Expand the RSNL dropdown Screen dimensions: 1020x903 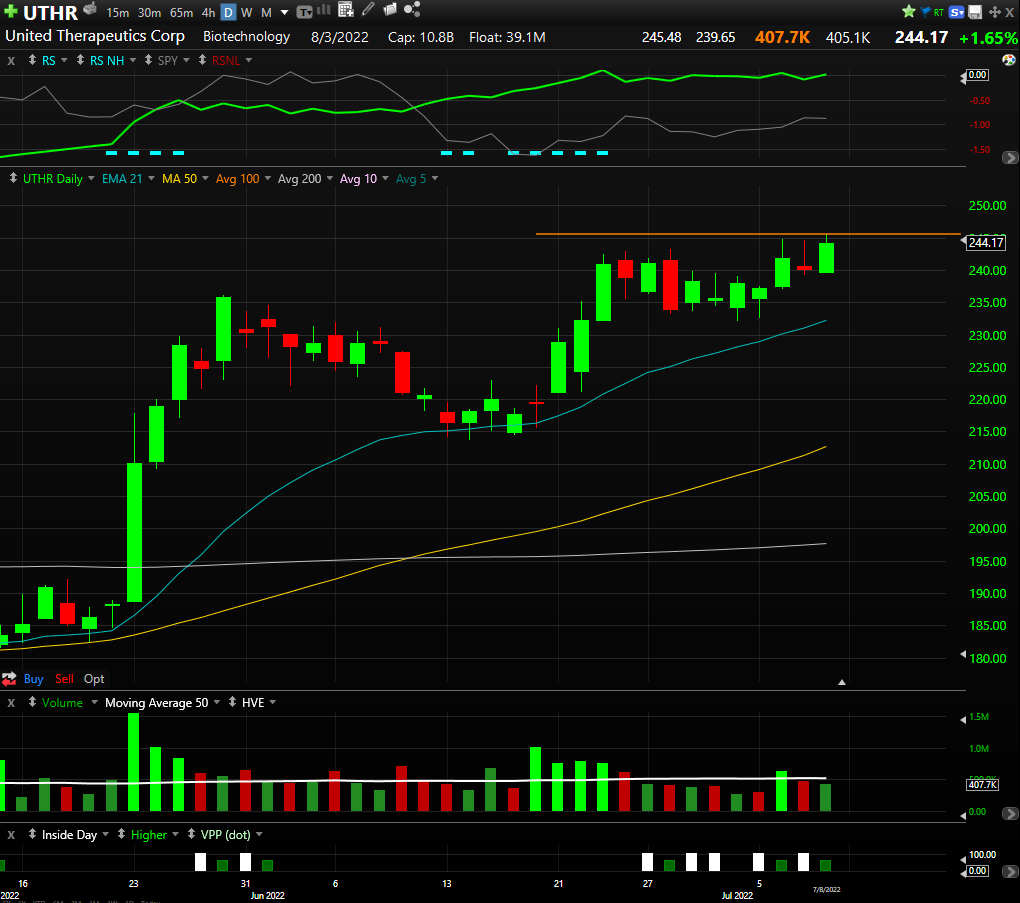(x=248, y=61)
